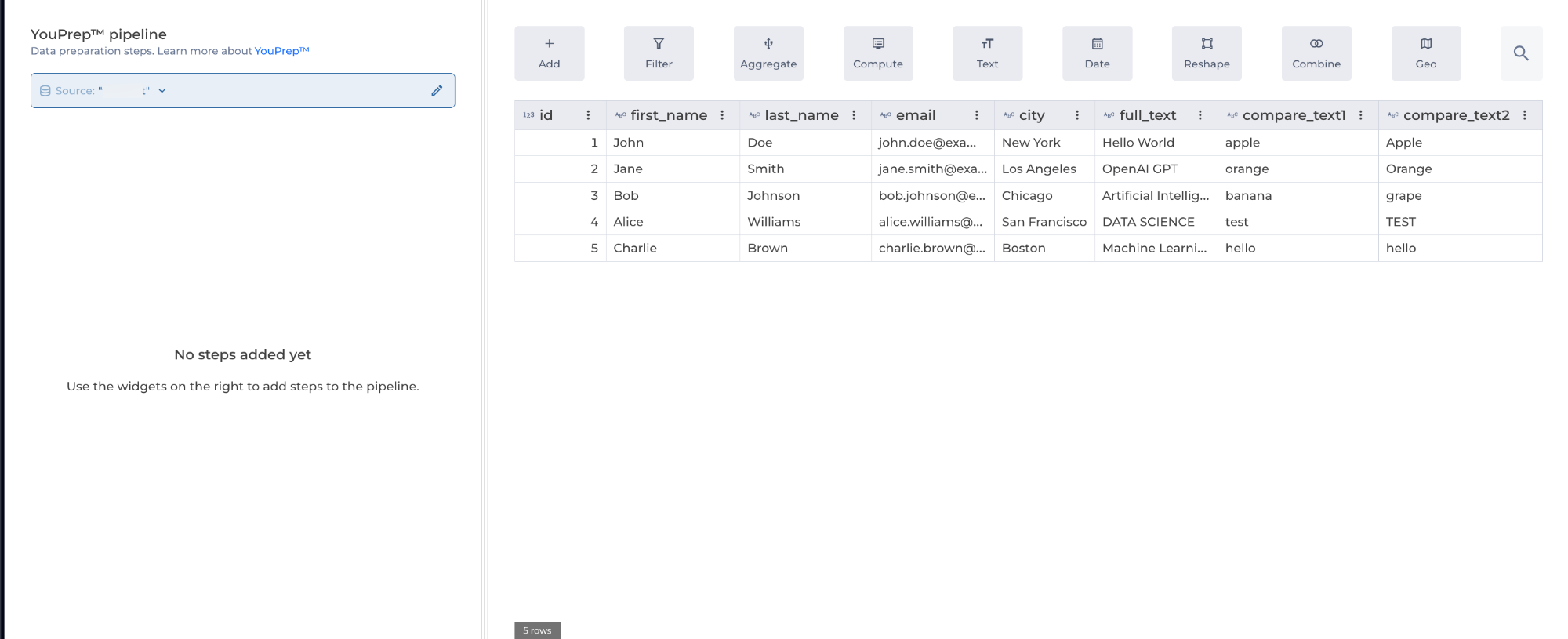
Task: Open compare_text2 column options menu
Action: (1524, 115)
